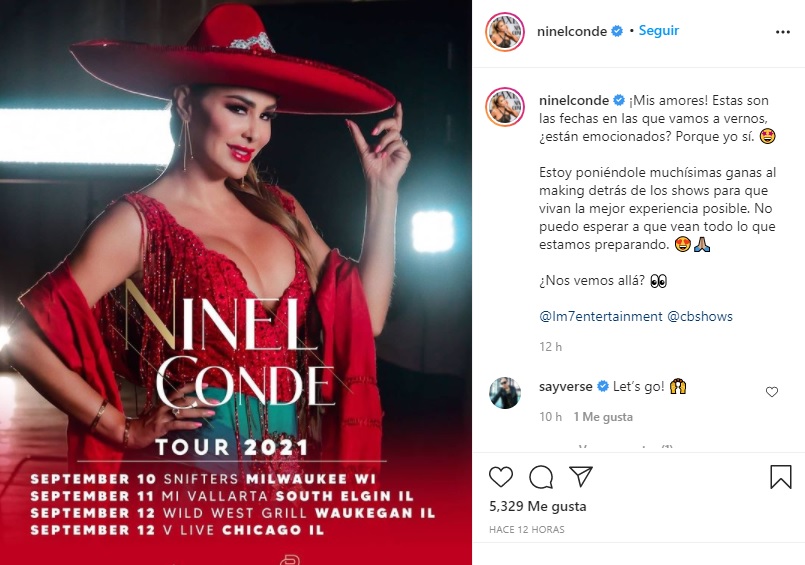The height and width of the screenshot is (565, 805).
Task: Save the post with the bookmark icon
Action: (780, 477)
